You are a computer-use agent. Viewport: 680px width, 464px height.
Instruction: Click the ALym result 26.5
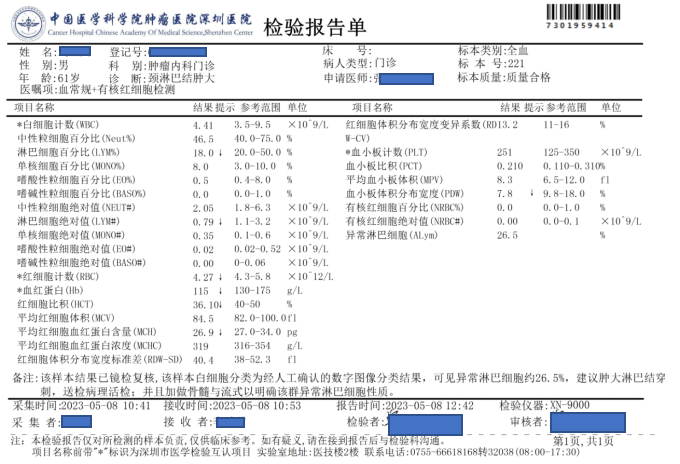(x=507, y=235)
